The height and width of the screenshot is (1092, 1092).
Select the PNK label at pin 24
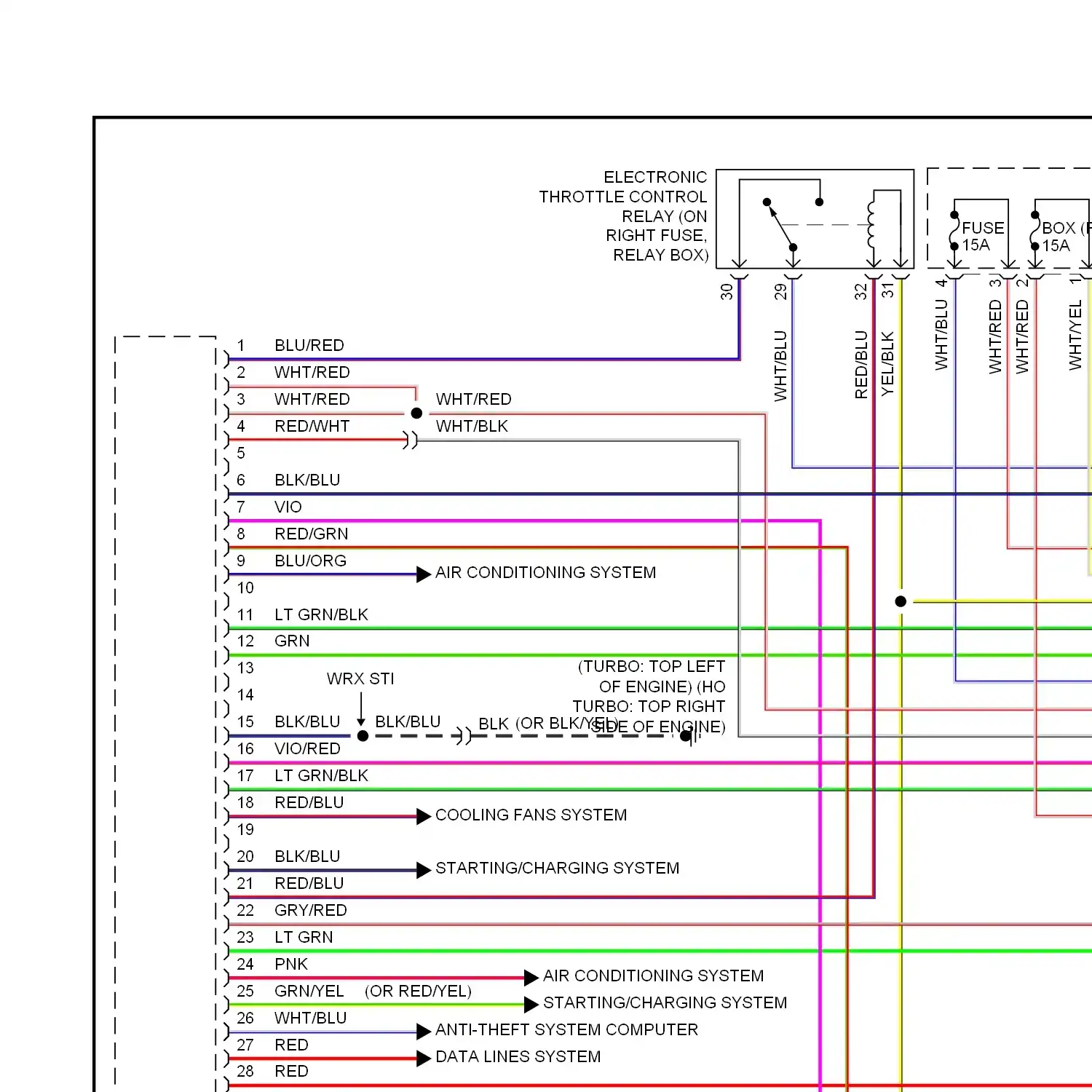click(291, 964)
